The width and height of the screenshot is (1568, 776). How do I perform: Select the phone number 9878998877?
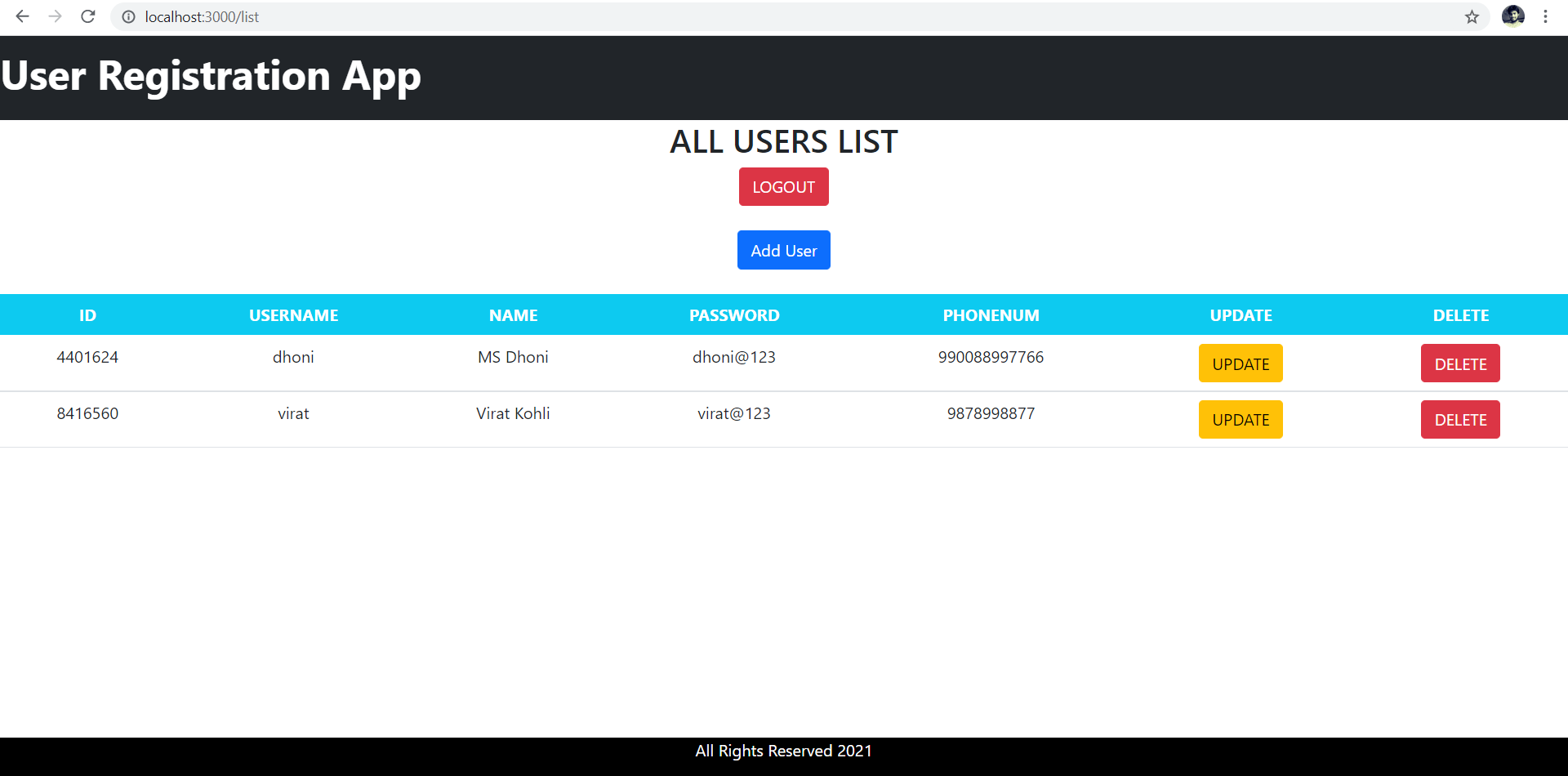pos(991,413)
